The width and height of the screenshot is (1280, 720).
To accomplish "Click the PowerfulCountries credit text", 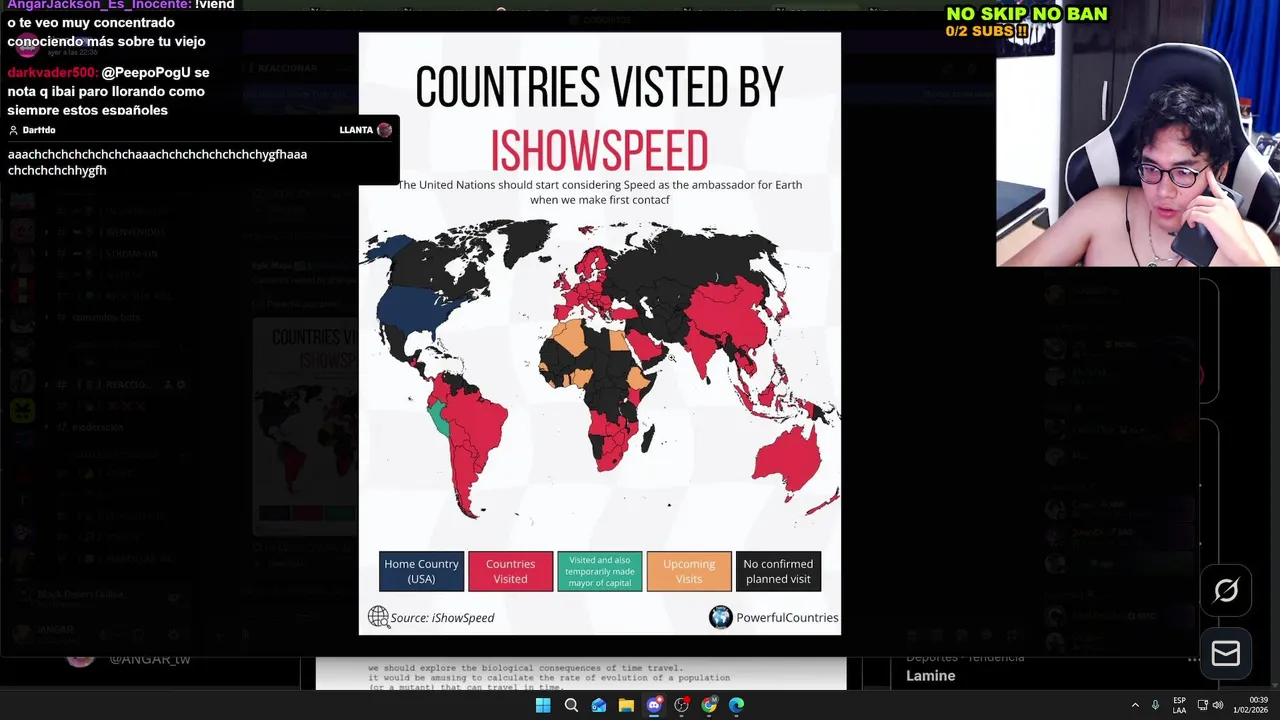I will click(x=787, y=618).
